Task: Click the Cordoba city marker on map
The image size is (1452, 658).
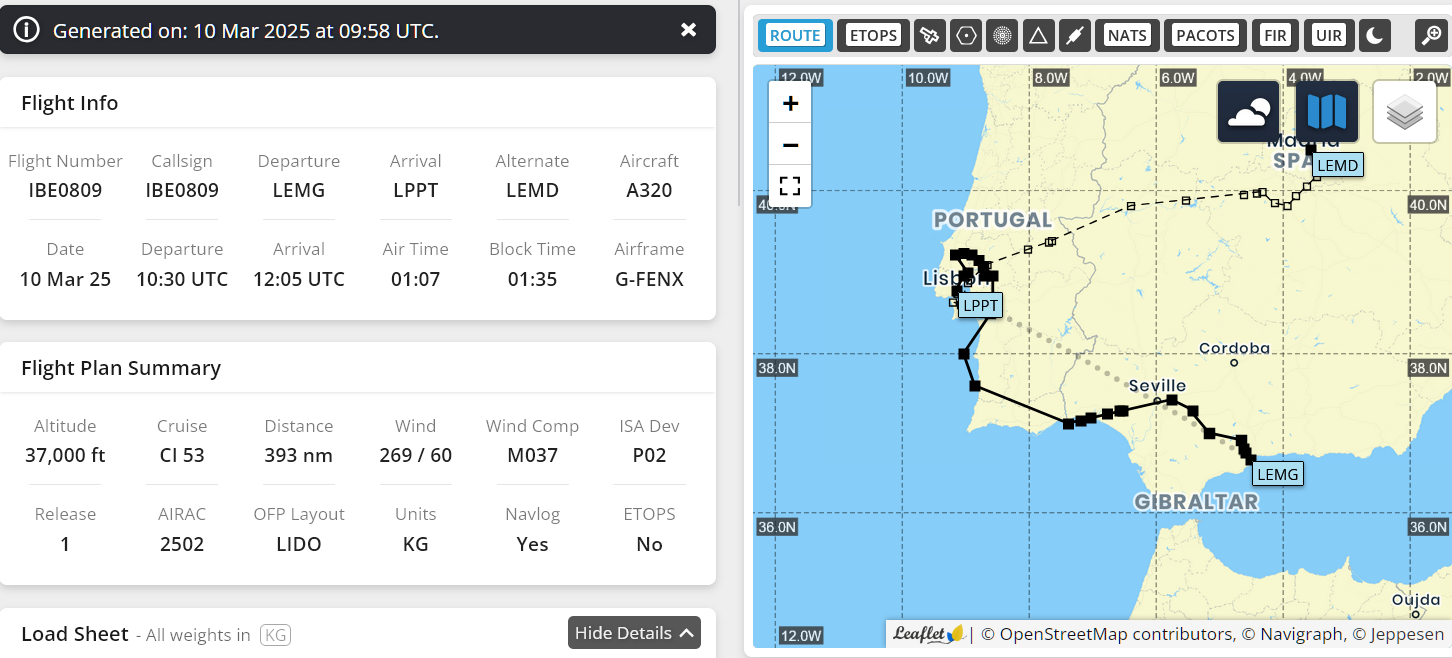Action: [1234, 362]
